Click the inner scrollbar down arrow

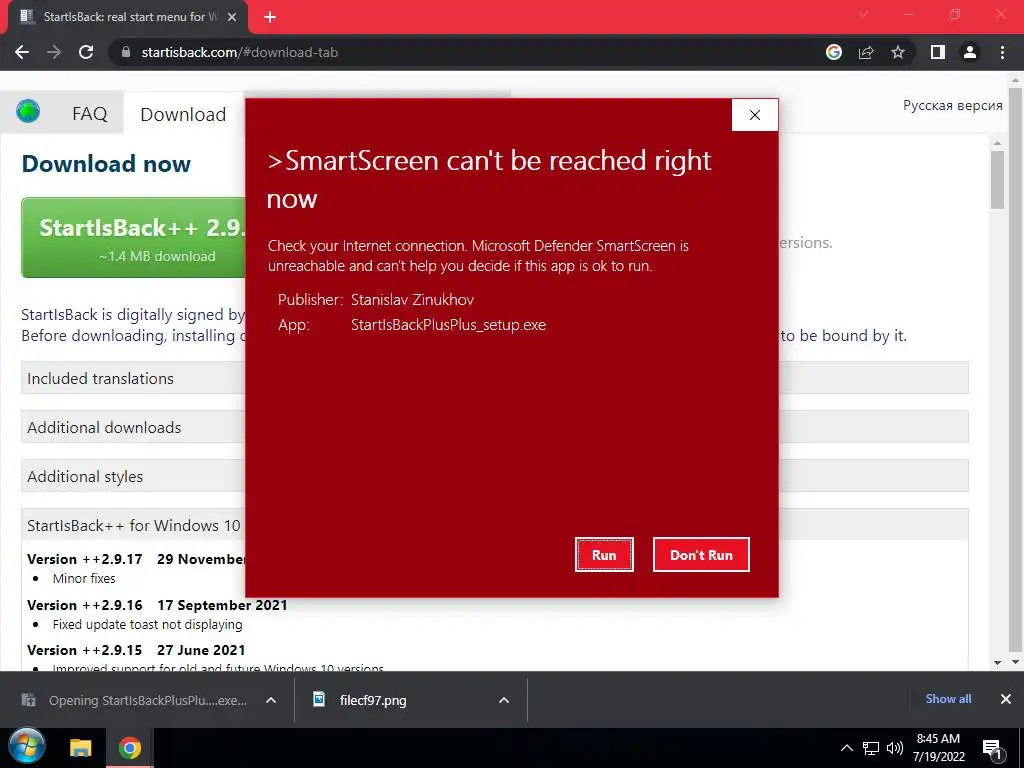tap(997, 662)
